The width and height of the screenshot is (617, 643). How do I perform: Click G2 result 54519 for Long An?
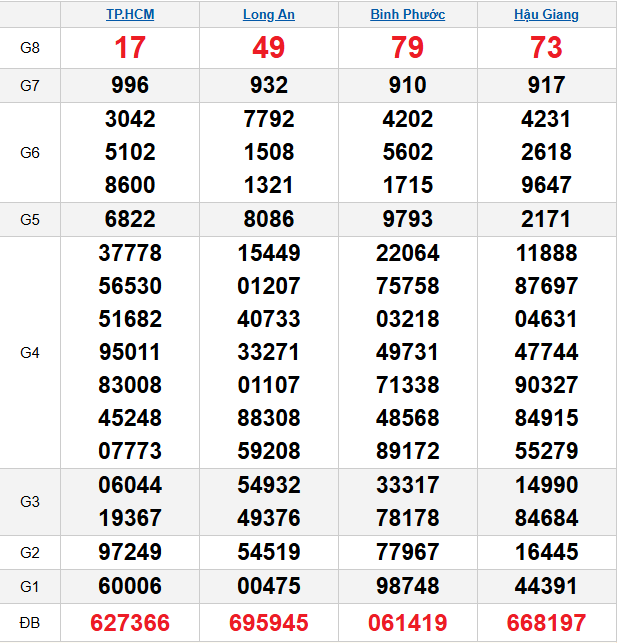coord(268,552)
